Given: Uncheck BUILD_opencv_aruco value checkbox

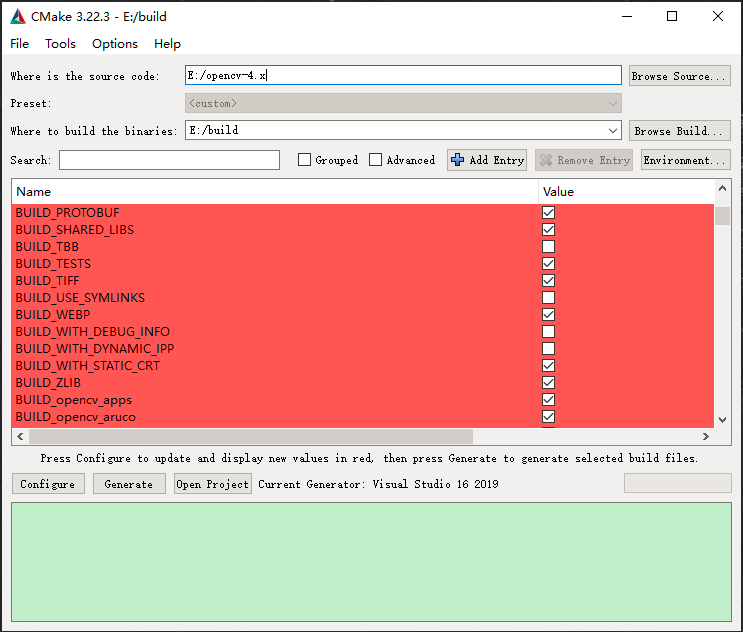Looking at the screenshot, I should click(x=548, y=417).
